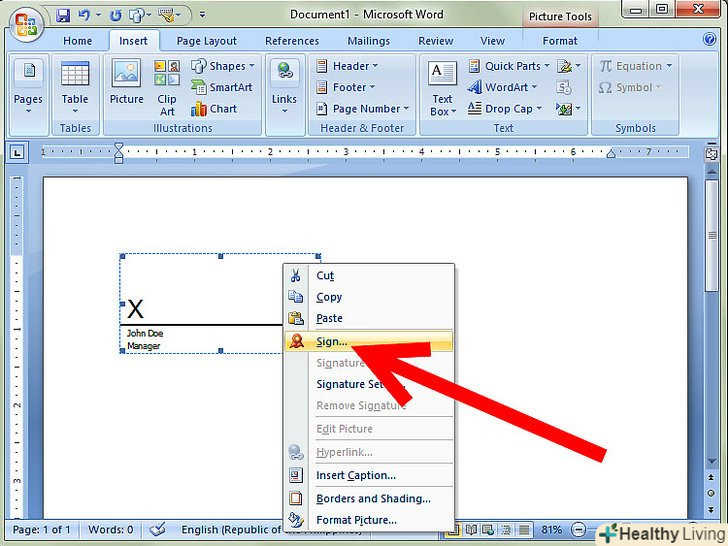Screen dimensions: 728x546
Task: Expand Page Number options
Action: coord(363,109)
